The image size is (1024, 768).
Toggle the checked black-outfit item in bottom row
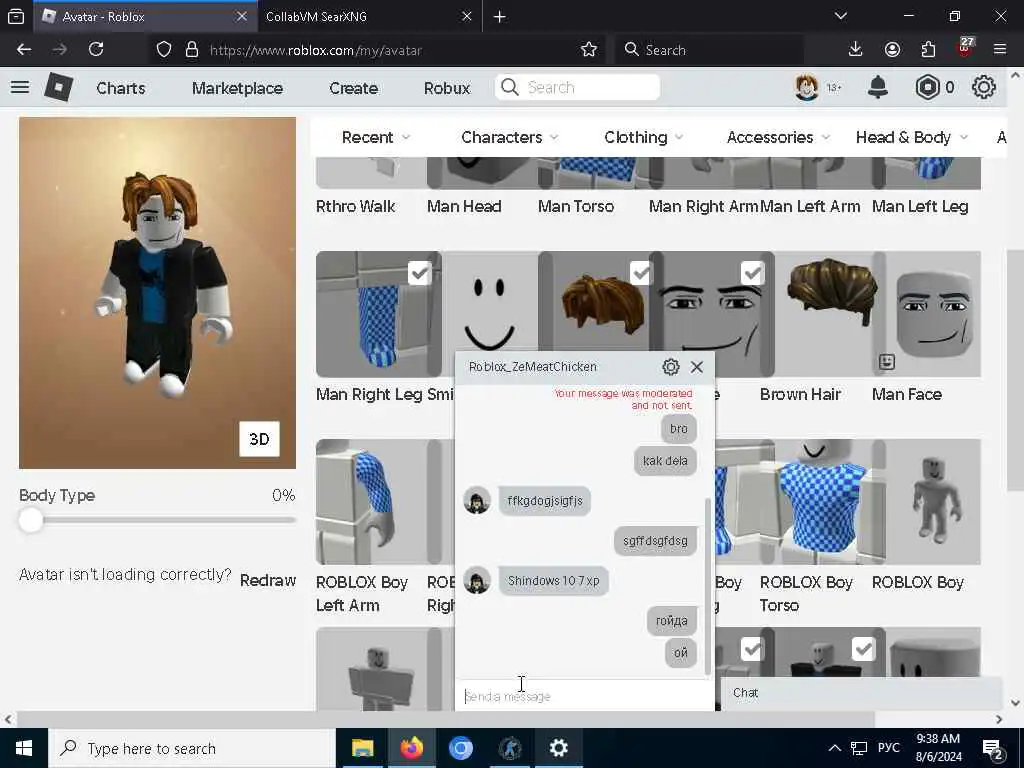coord(863,649)
